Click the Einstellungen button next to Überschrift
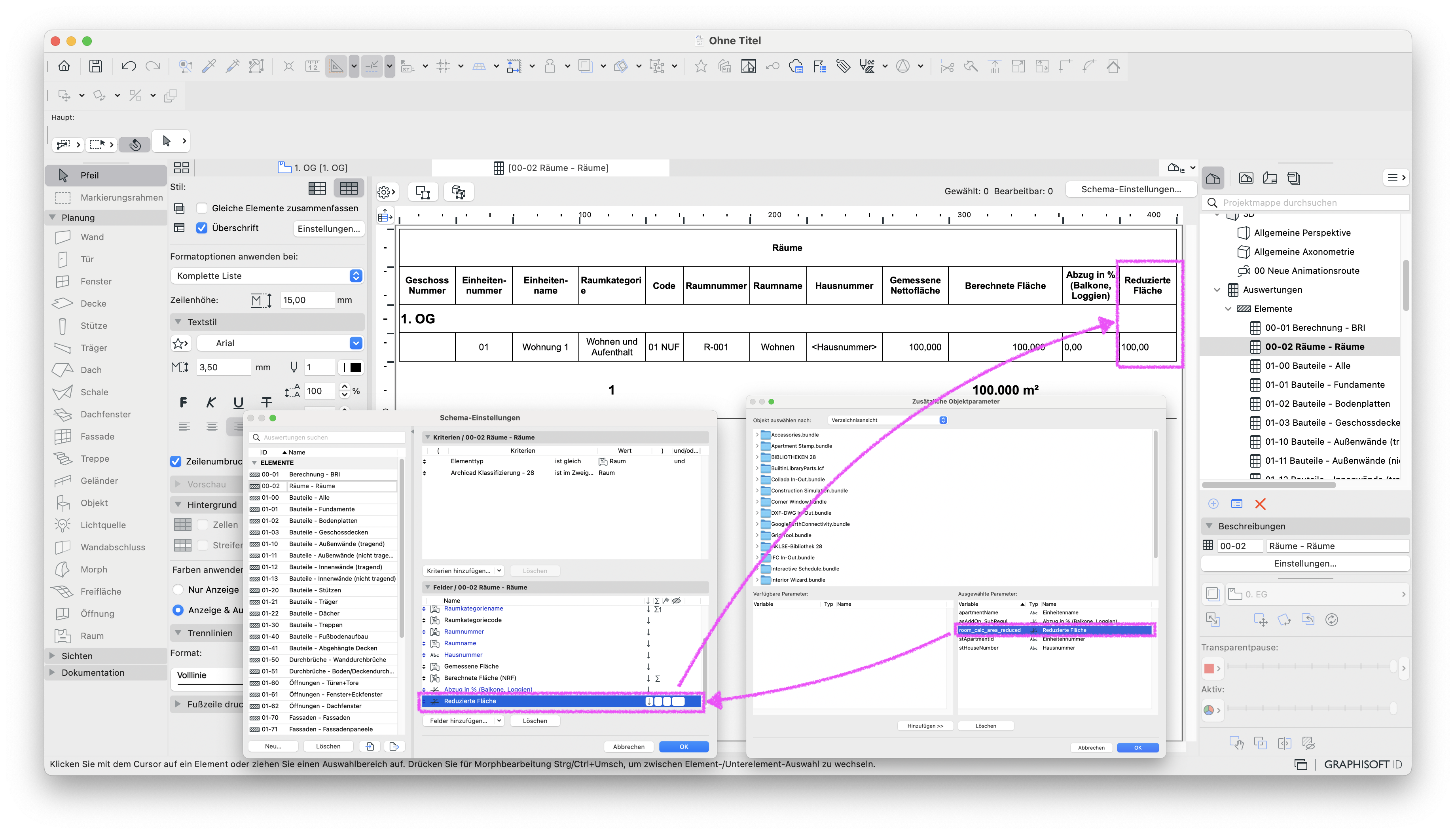This screenshot has width=1456, height=834. click(329, 229)
